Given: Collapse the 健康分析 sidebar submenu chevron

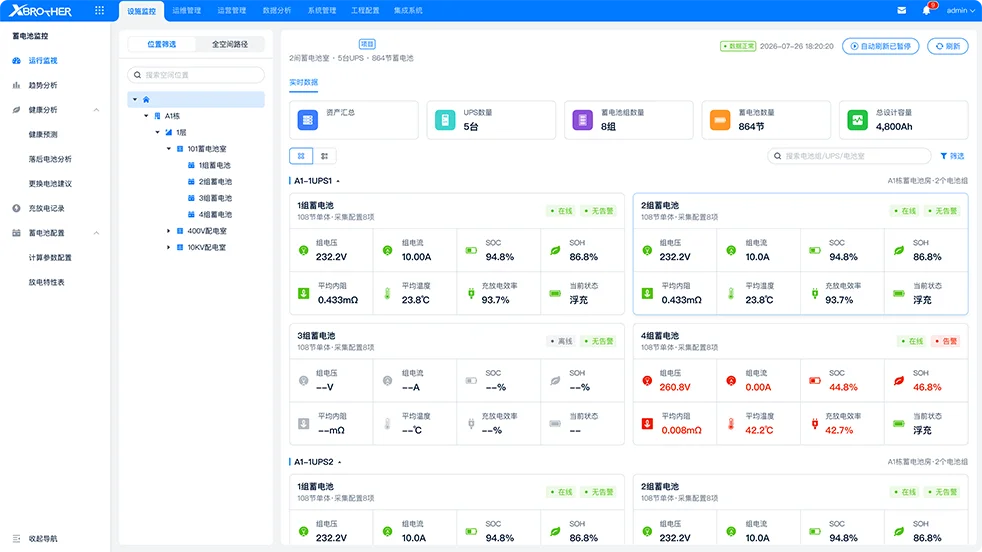Looking at the screenshot, I should tap(96, 110).
